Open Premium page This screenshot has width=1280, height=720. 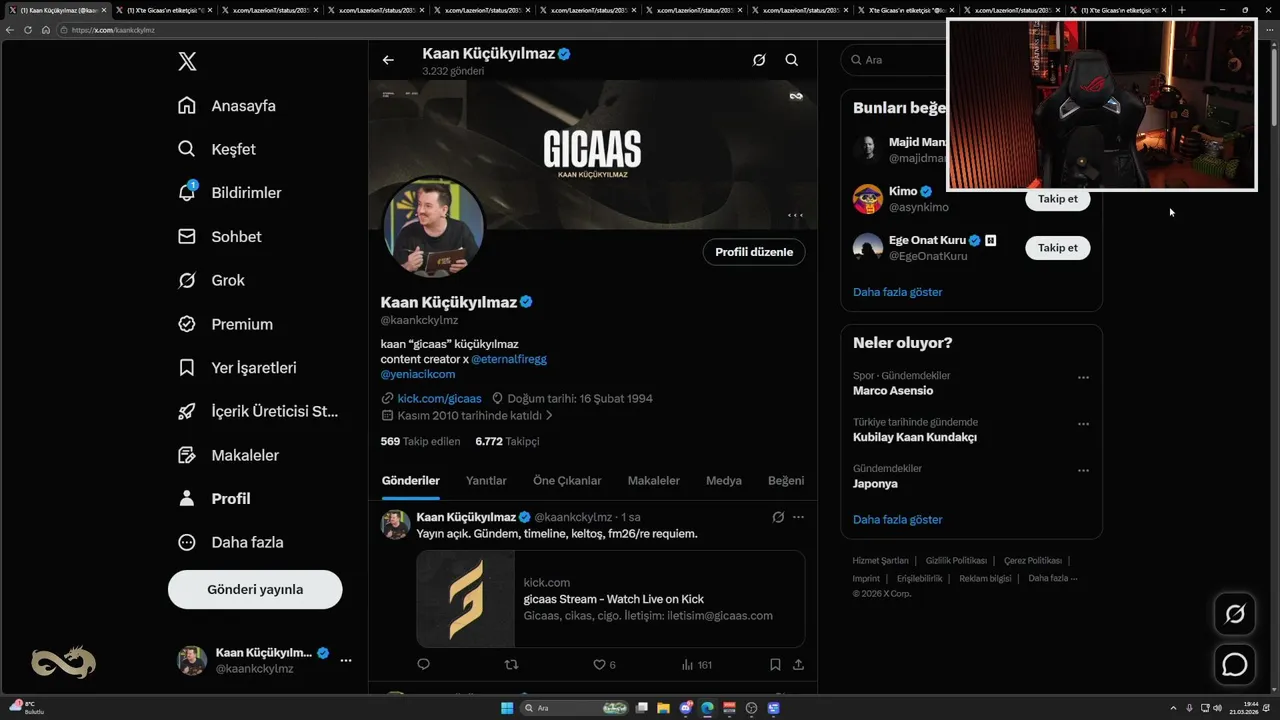click(225, 324)
